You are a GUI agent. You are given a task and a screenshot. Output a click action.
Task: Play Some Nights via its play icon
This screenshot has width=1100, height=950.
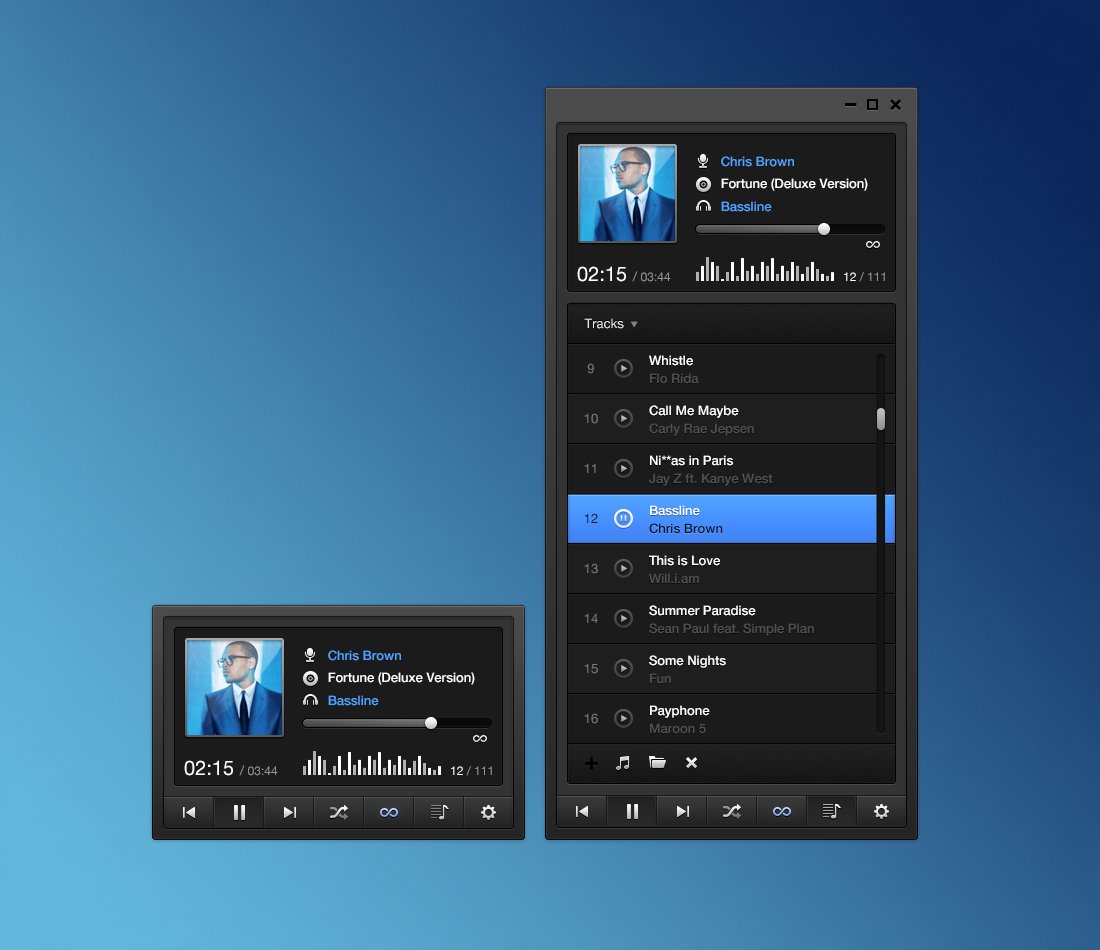pos(623,669)
